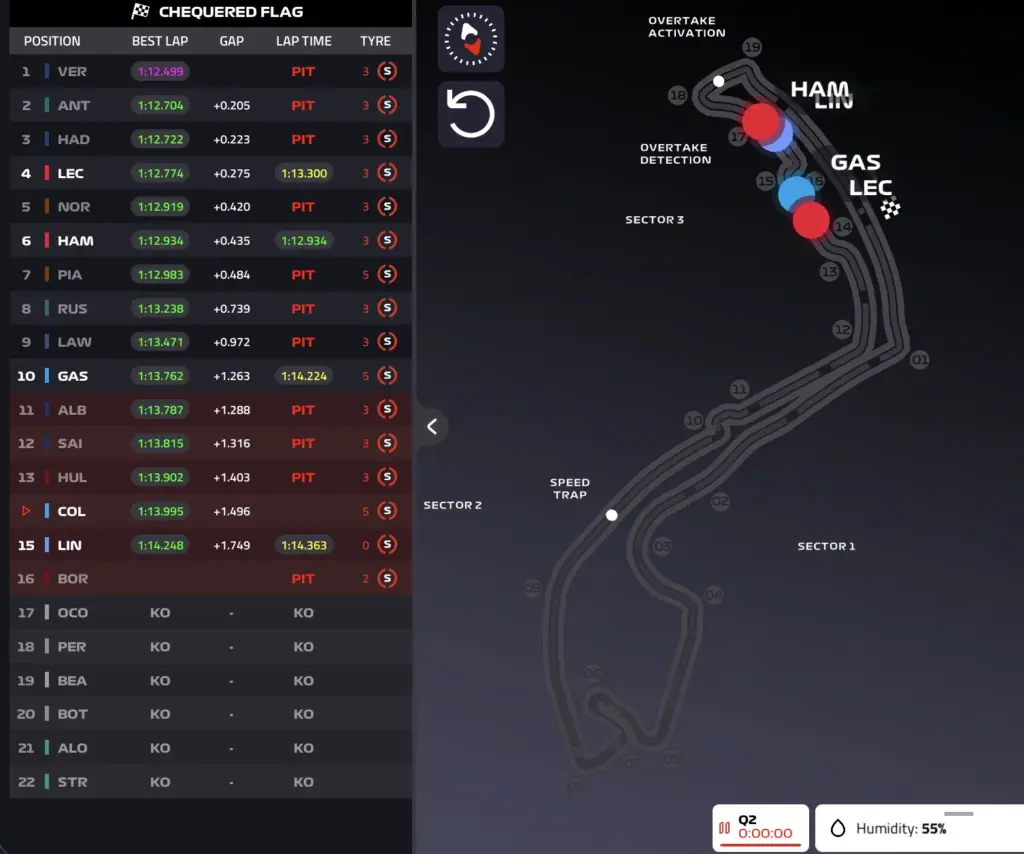Click the red triangle marker beside COL

[x=26, y=511]
